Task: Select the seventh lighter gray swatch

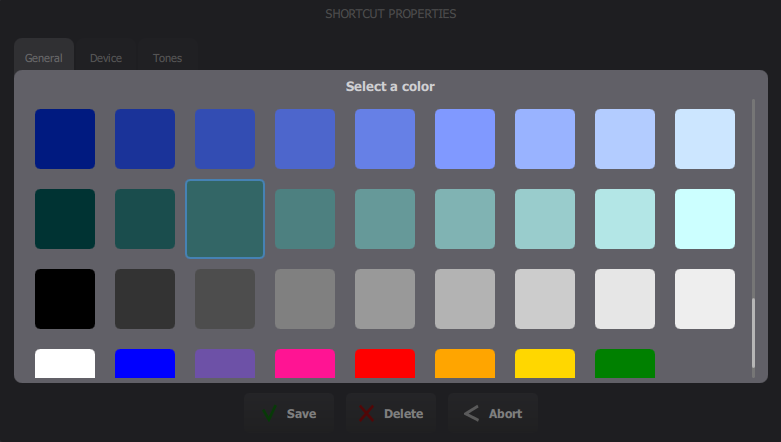Action: (x=545, y=299)
